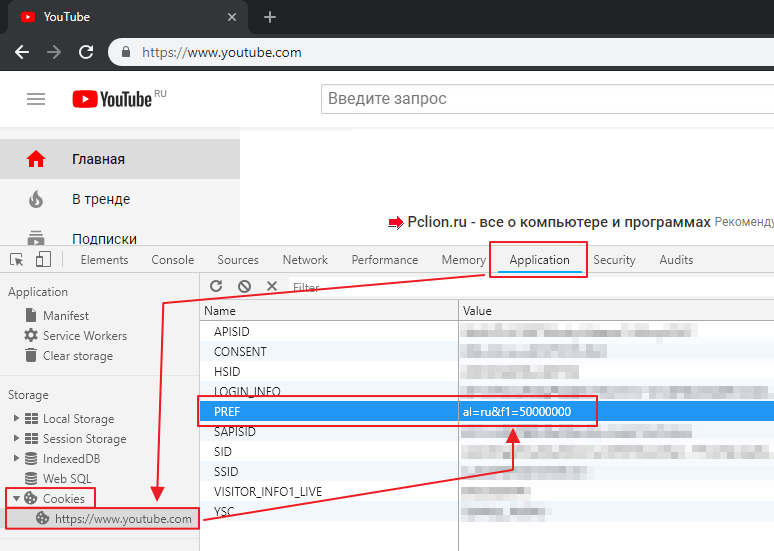Refresh the cookies table

click(216, 286)
